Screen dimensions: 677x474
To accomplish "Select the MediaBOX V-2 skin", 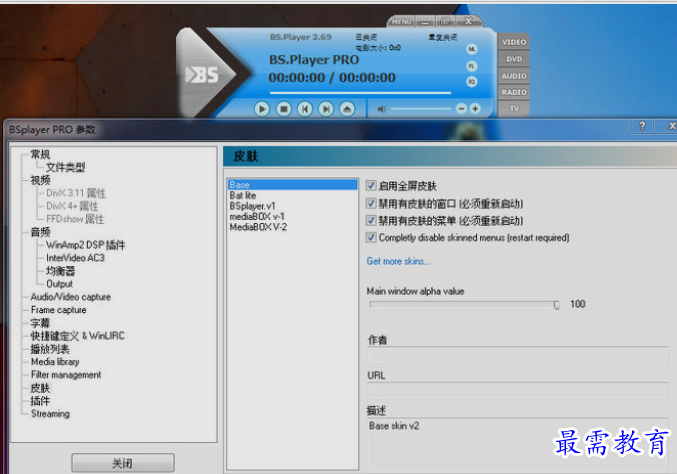I will (258, 227).
